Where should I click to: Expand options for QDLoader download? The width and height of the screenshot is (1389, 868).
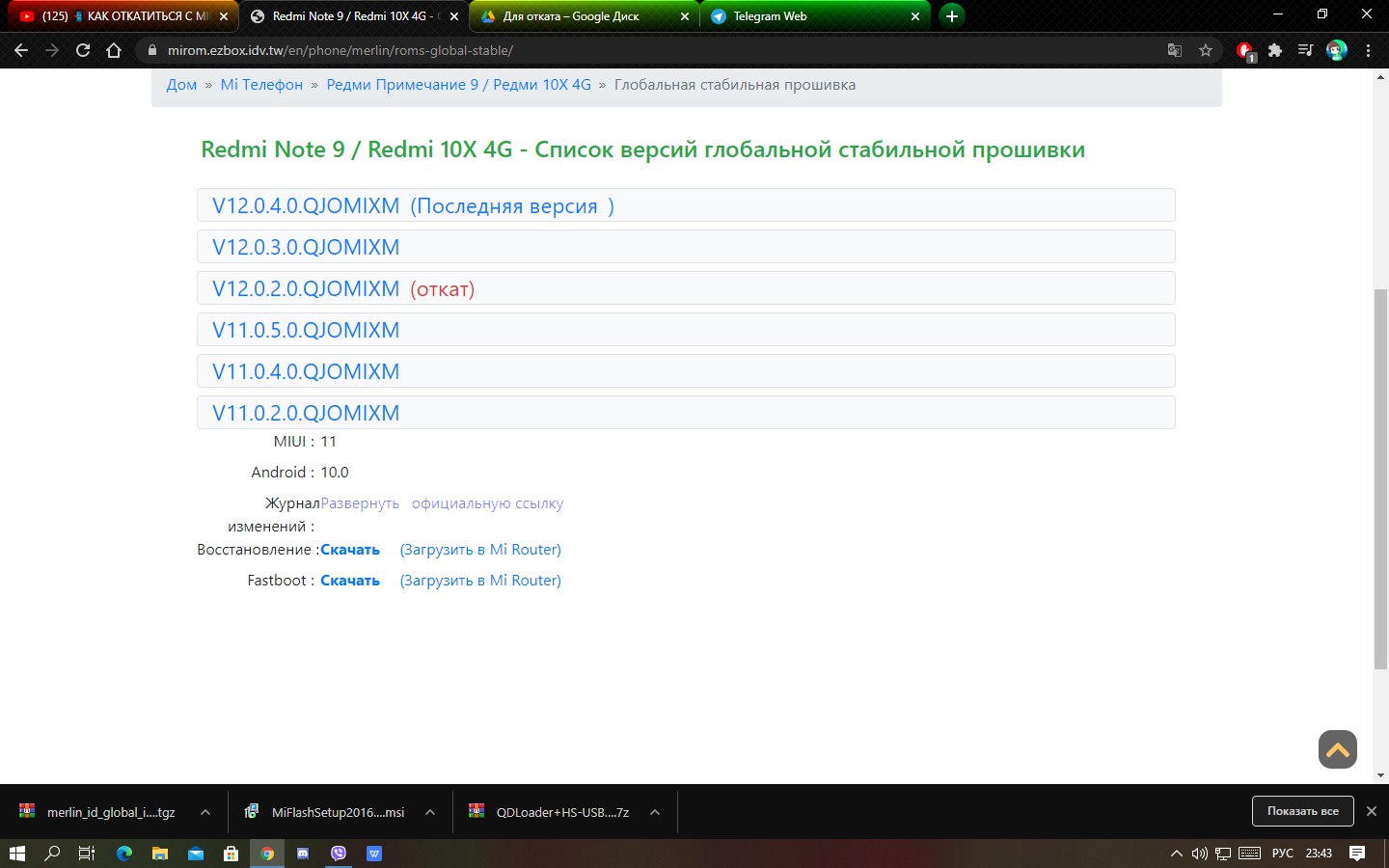click(655, 812)
